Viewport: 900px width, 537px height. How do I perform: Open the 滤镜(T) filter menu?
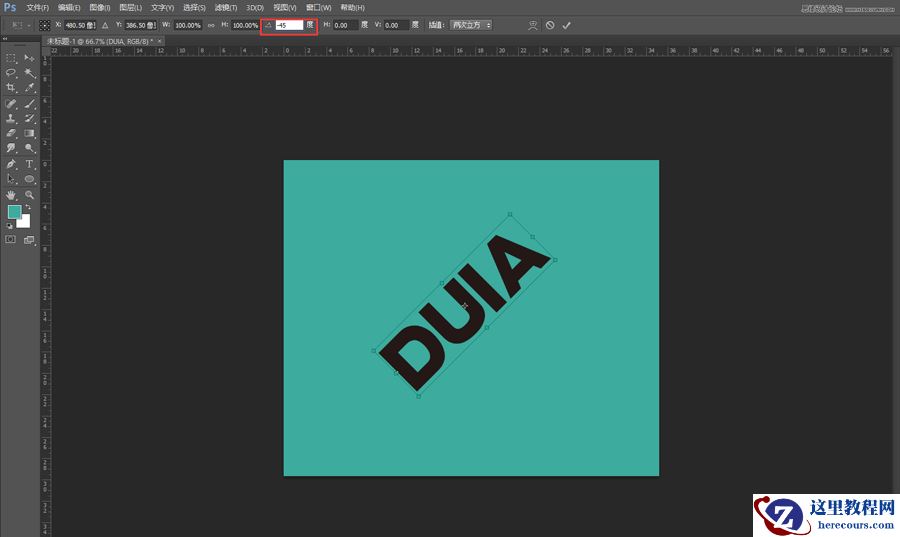(x=225, y=7)
